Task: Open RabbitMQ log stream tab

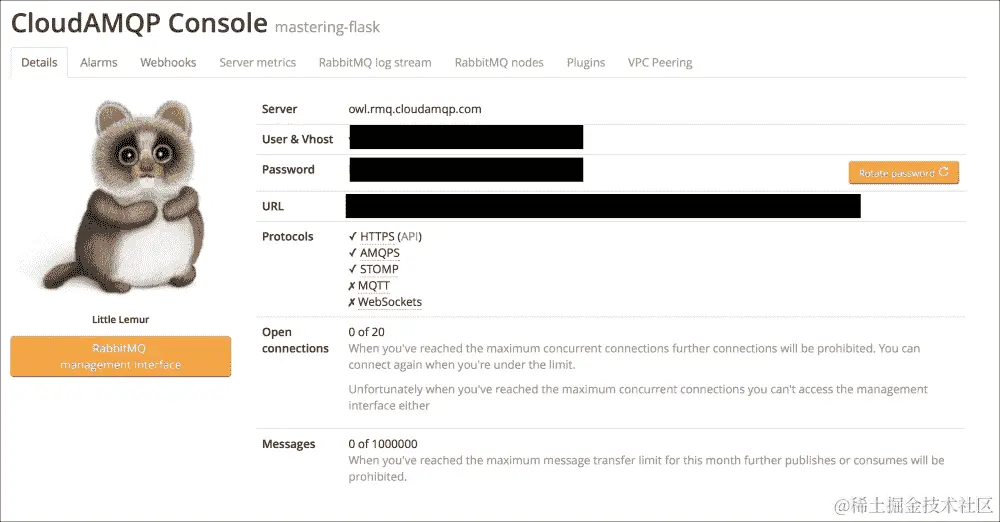Action: click(x=375, y=63)
